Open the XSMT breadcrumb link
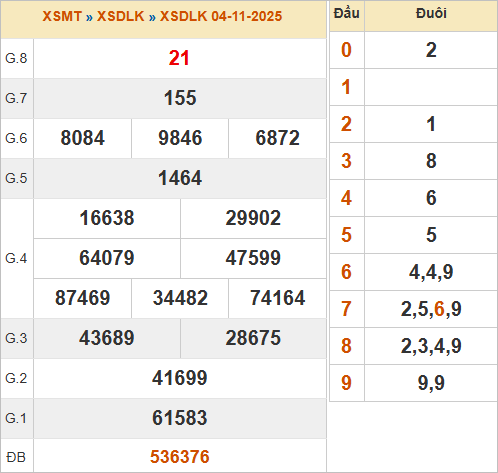 (62, 16)
